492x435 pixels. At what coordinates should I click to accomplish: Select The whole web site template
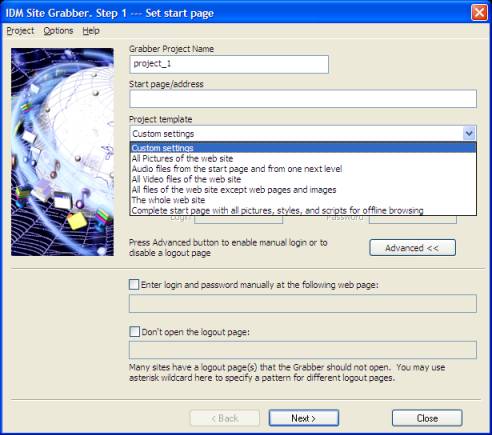pos(303,200)
